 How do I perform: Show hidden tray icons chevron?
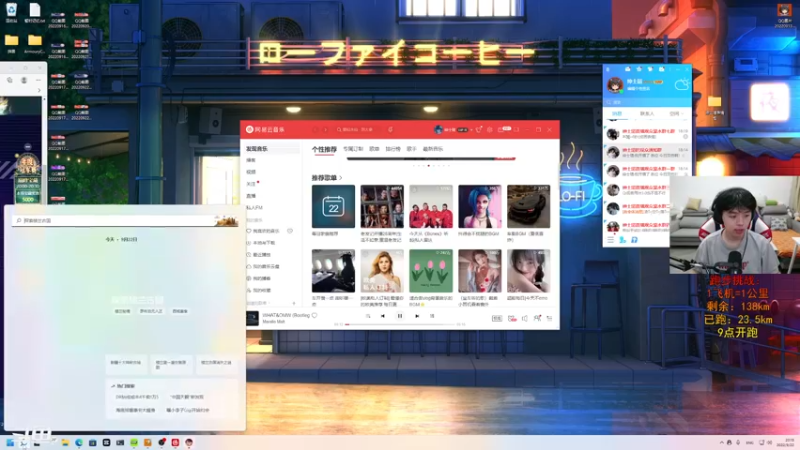pyautogui.click(x=721, y=442)
